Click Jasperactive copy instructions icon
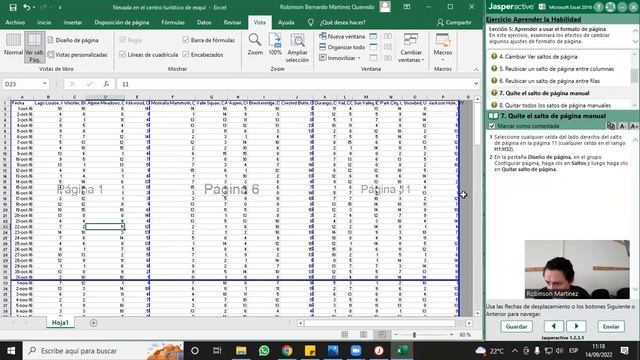The width and height of the screenshot is (640, 360). pos(611,126)
